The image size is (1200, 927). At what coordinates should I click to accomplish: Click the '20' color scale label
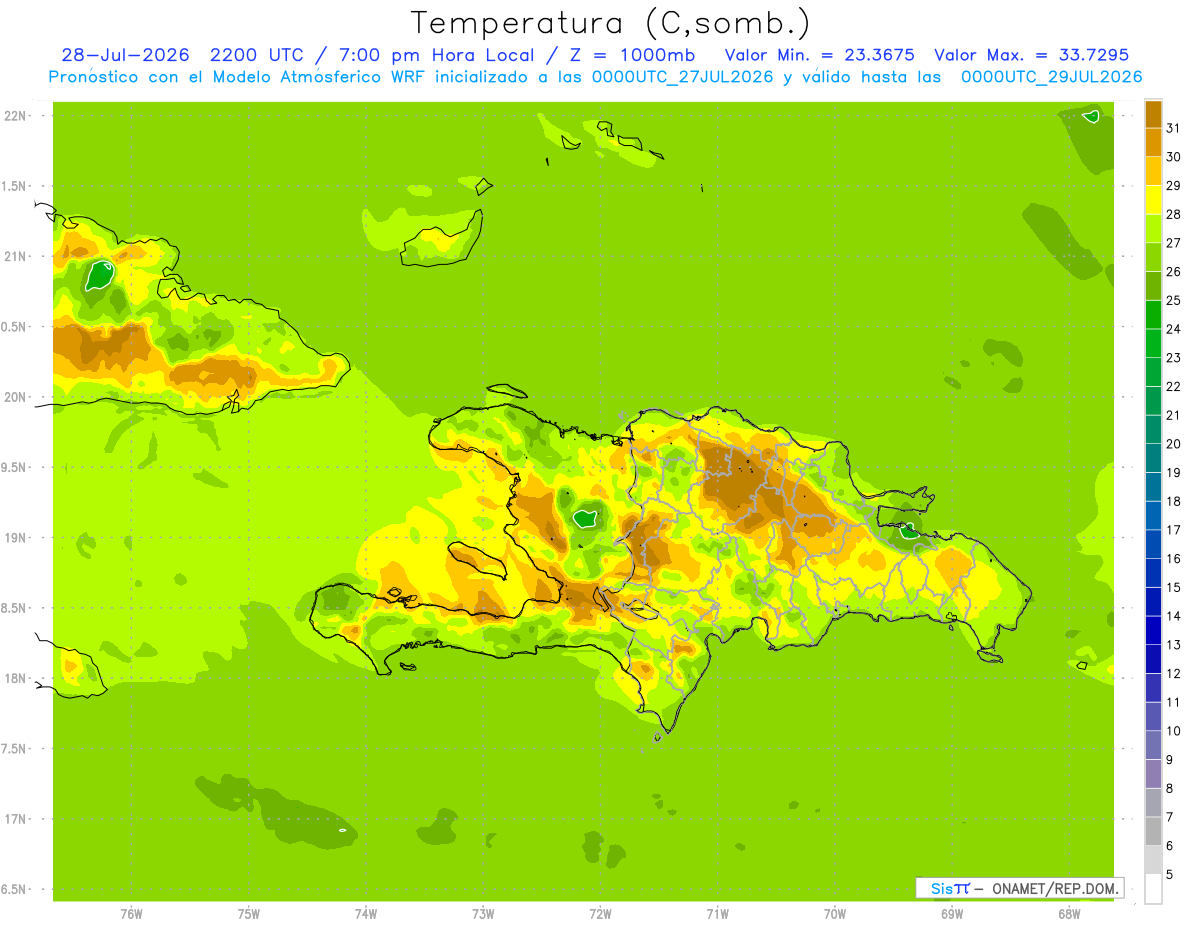[x=1174, y=444]
